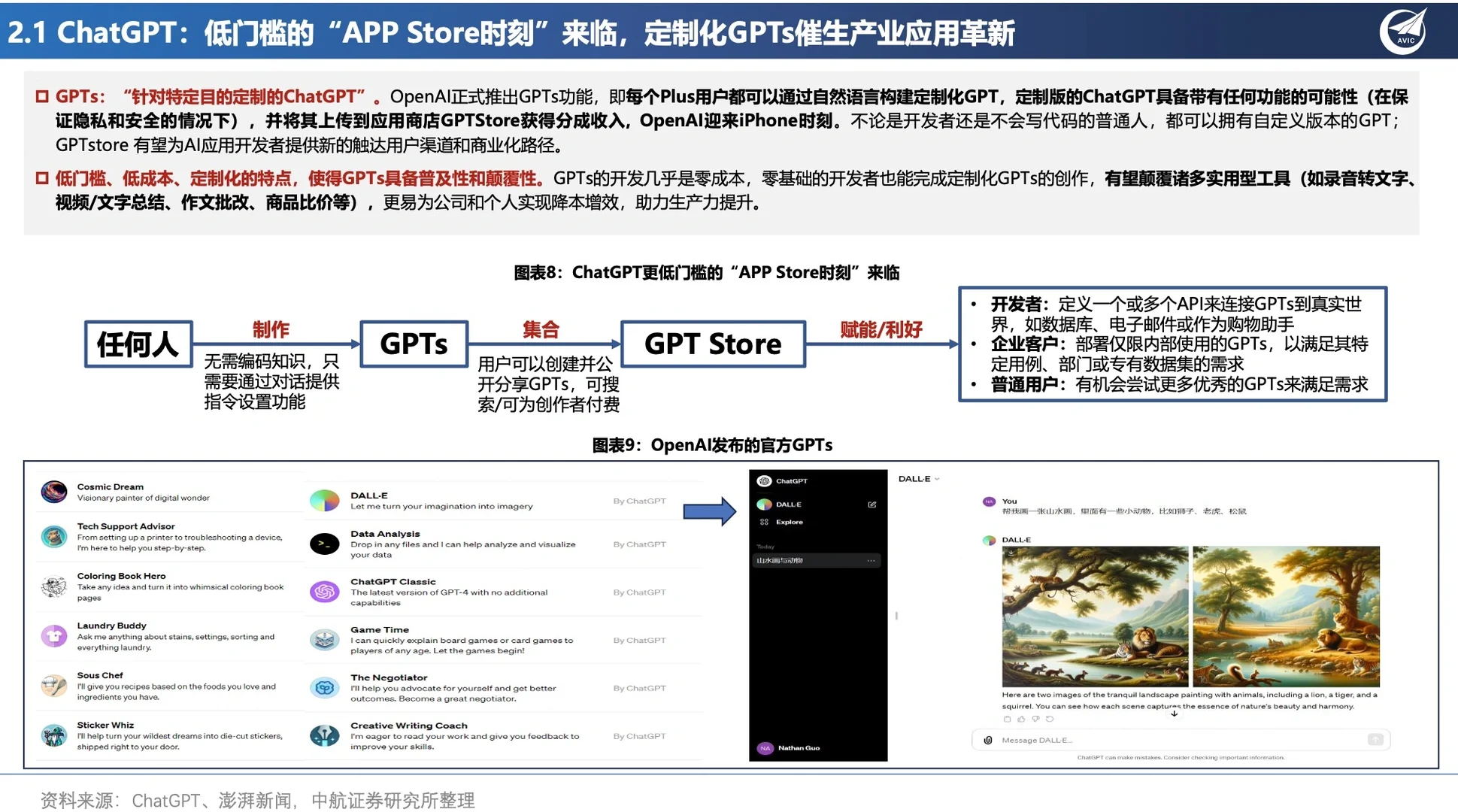
Task: Click the Cosmic Dream GPT avatar icon
Action: click(x=53, y=492)
